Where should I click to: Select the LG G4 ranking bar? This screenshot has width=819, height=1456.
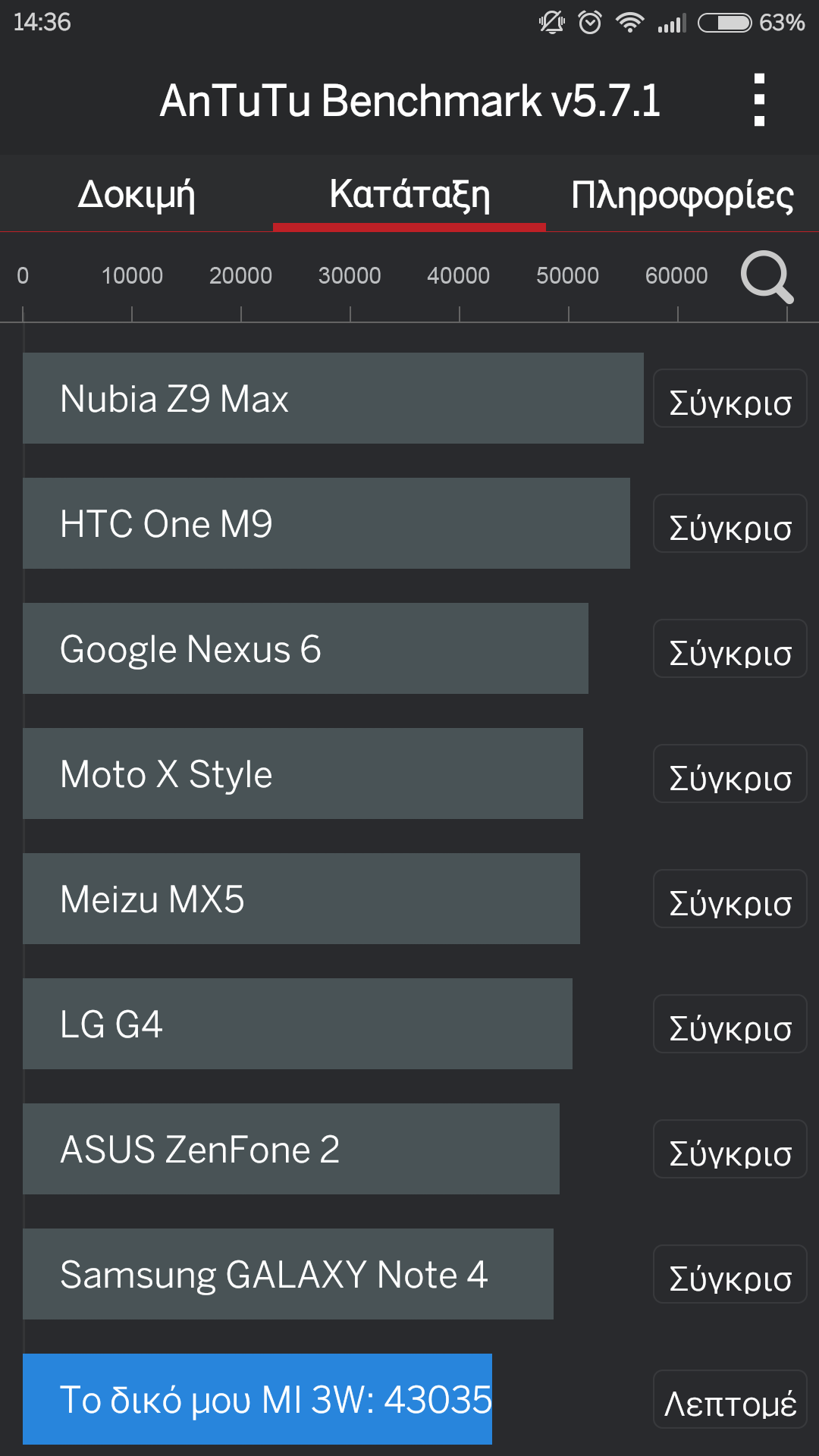297,1024
